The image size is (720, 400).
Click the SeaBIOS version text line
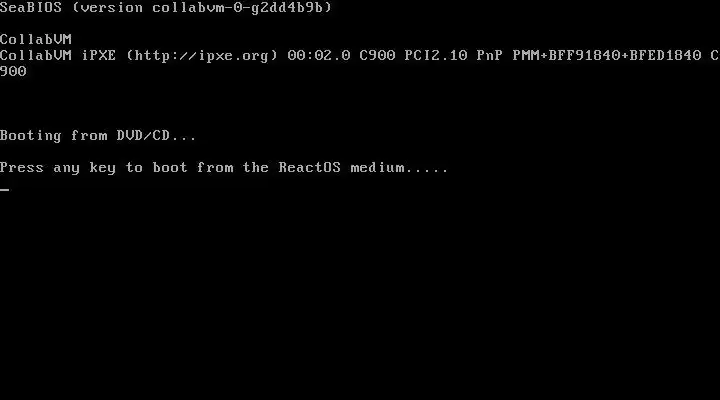coord(166,7)
